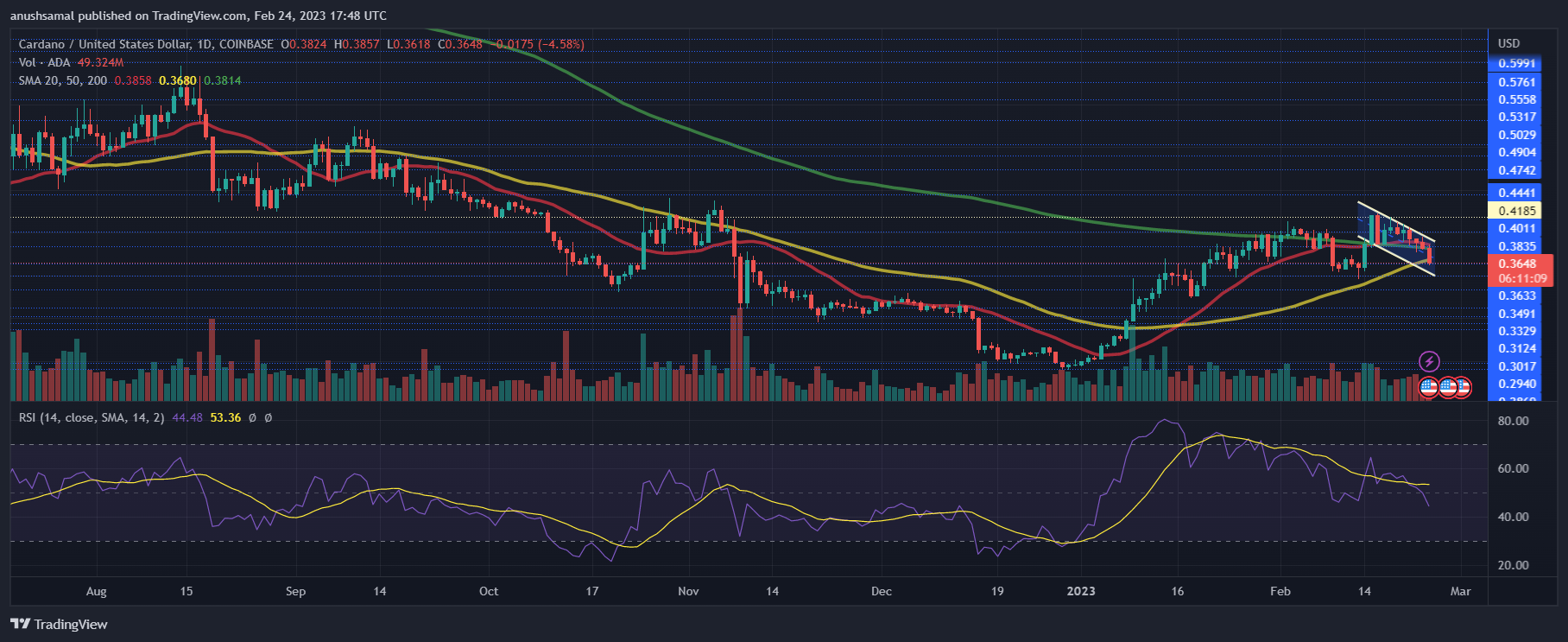Click the 15 date label after Aug
The height and width of the screenshot is (642, 1568).
click(x=187, y=591)
